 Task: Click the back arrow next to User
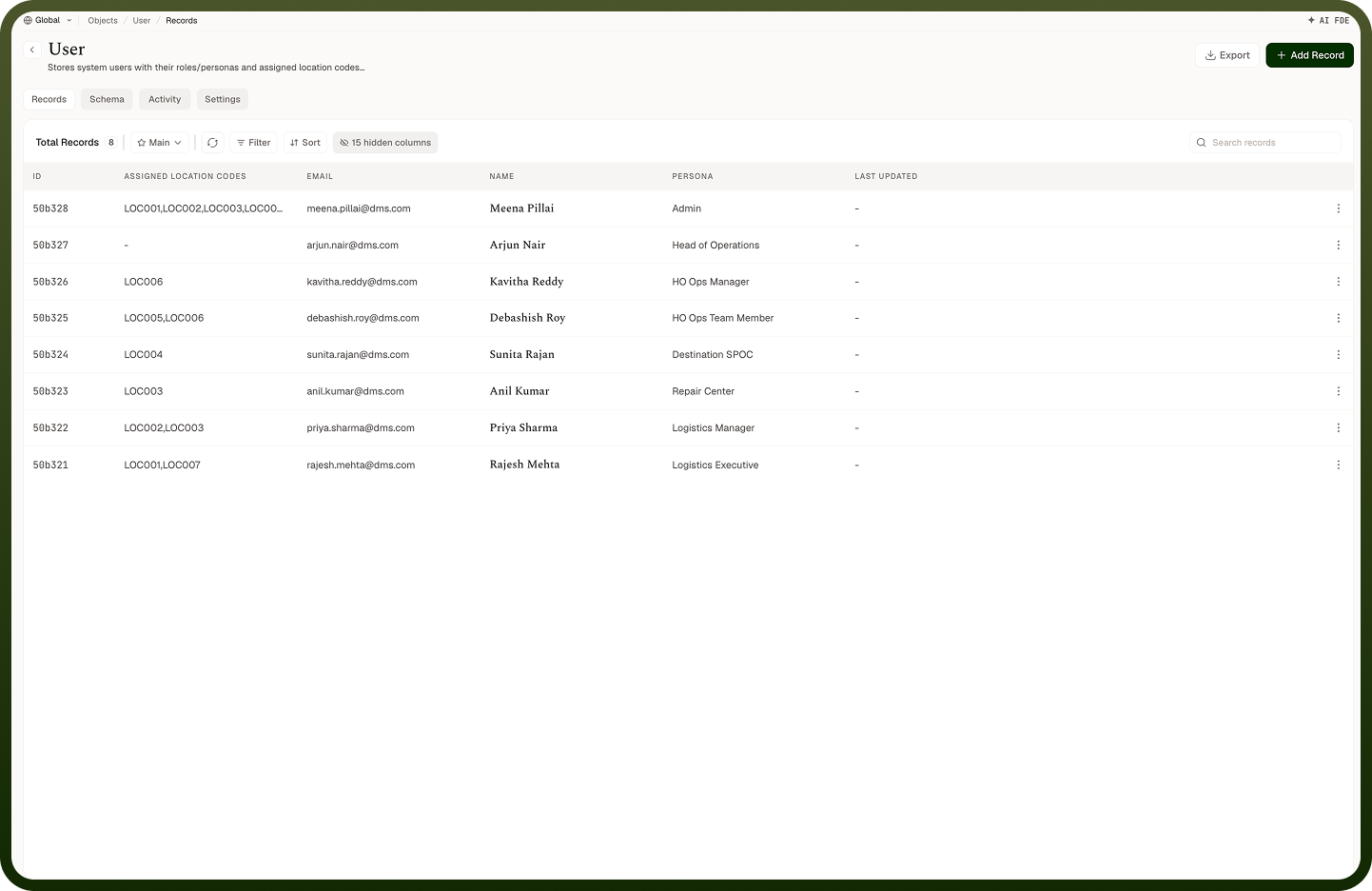(x=32, y=49)
